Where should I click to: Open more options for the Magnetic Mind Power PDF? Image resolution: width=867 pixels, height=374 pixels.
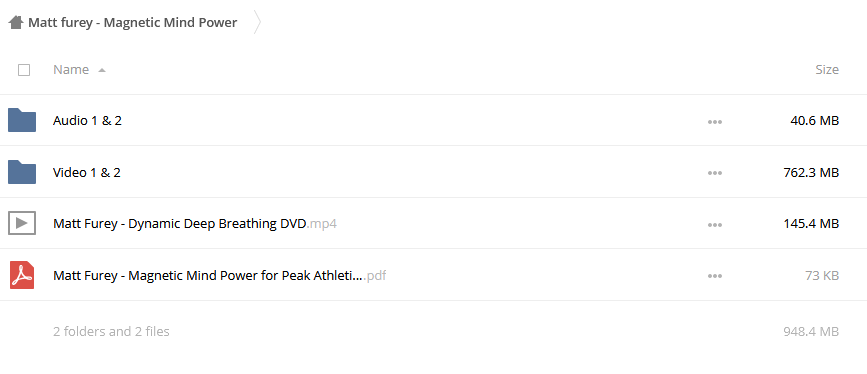pos(715,276)
